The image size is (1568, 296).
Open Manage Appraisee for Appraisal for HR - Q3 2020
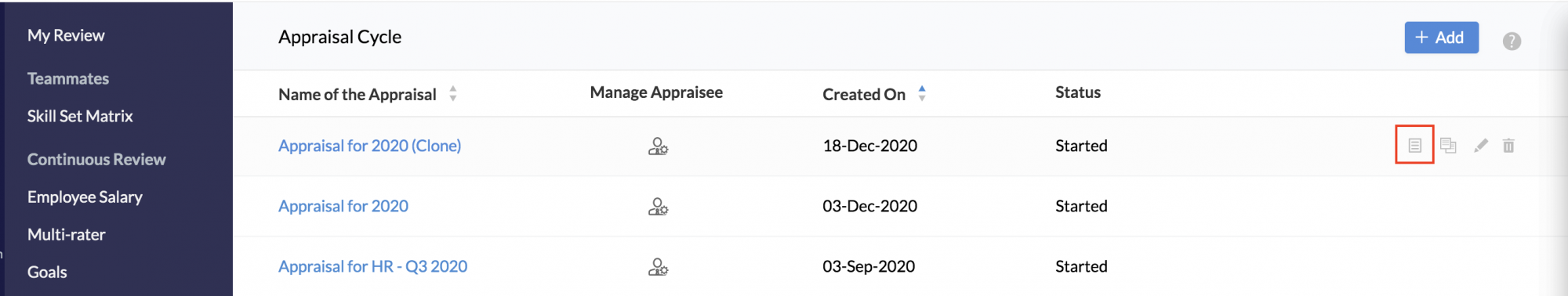tap(658, 267)
